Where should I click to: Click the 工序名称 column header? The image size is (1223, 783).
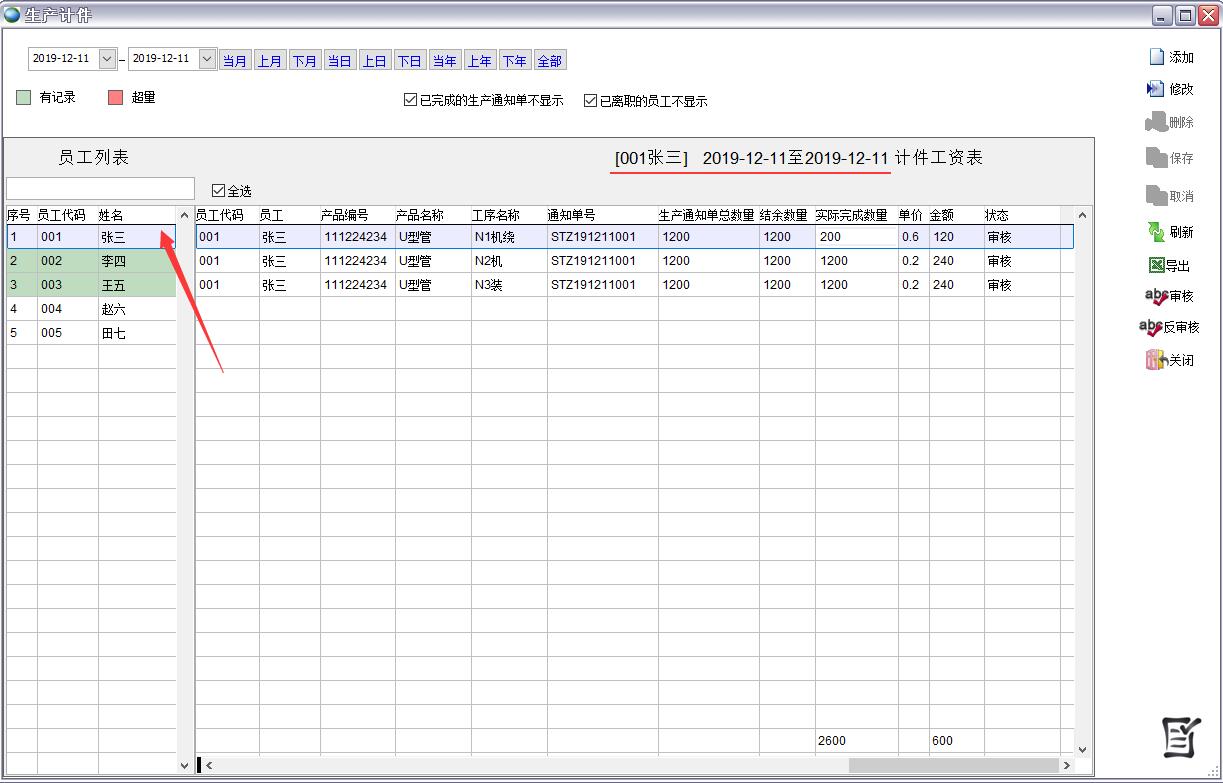pos(496,215)
